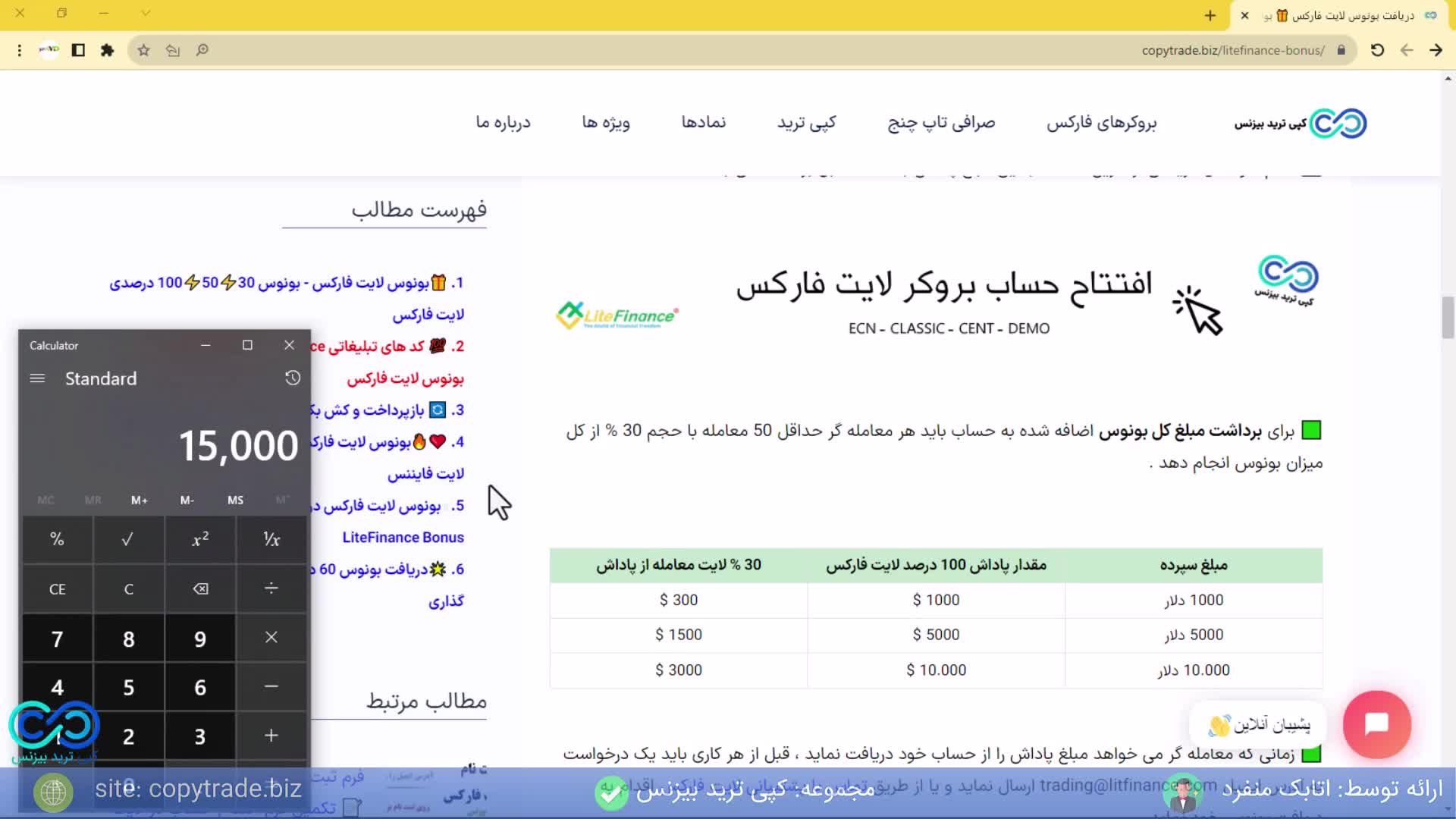Click the page vertical scrollbar thumb

pos(1448,317)
